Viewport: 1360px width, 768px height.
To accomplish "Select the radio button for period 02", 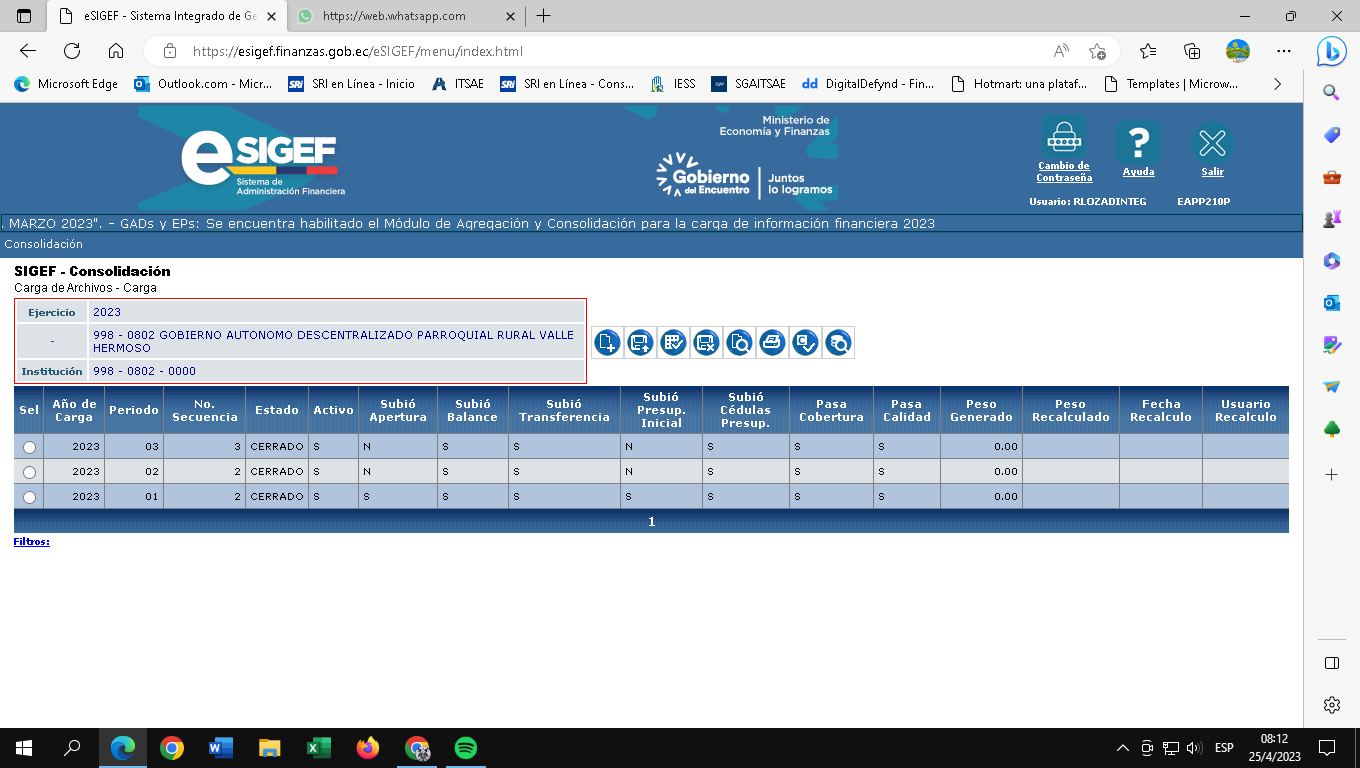I will [29, 472].
